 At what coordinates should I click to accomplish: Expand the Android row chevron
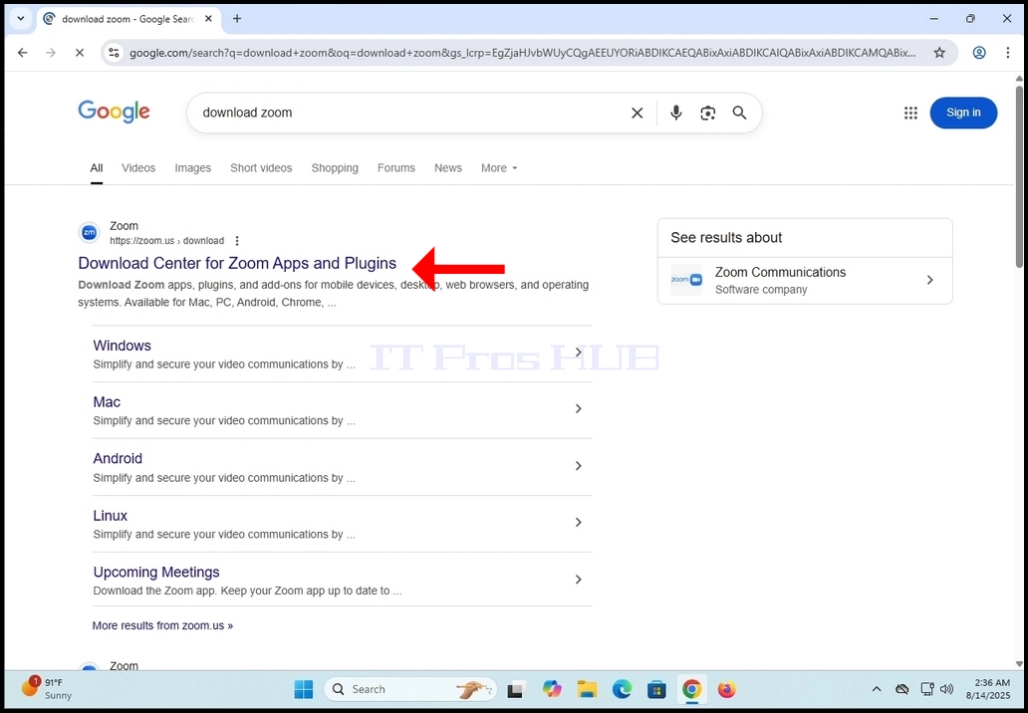point(578,466)
